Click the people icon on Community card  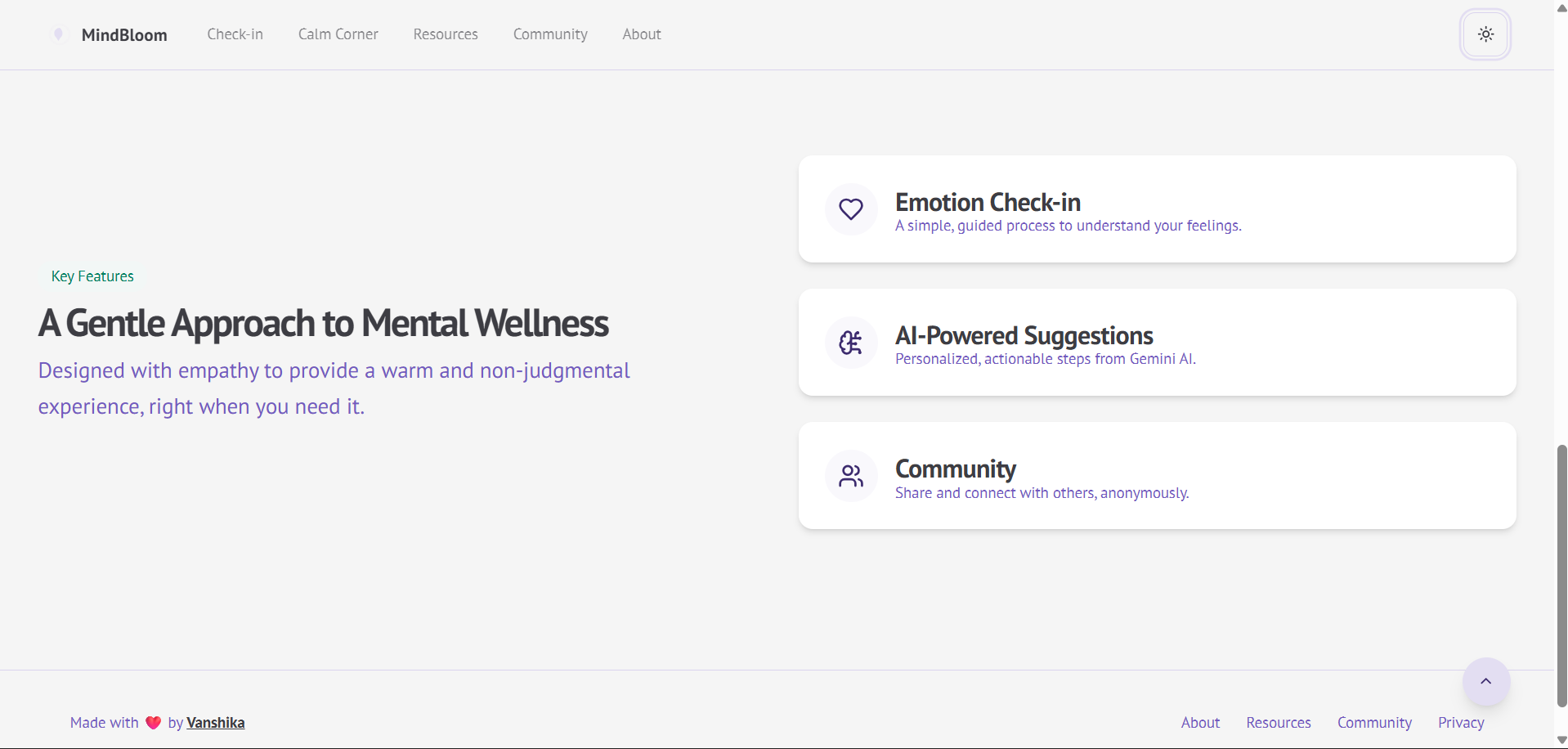pos(851,476)
